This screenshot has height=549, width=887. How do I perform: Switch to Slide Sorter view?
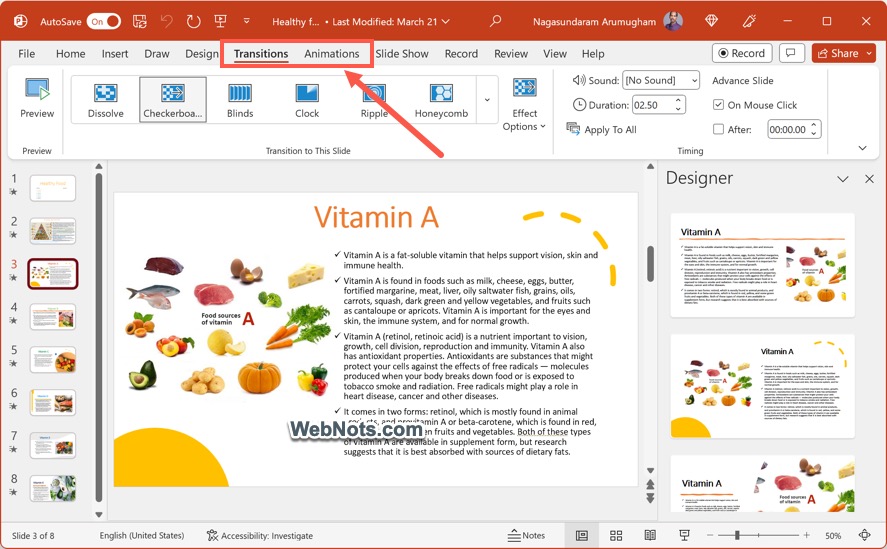616,535
